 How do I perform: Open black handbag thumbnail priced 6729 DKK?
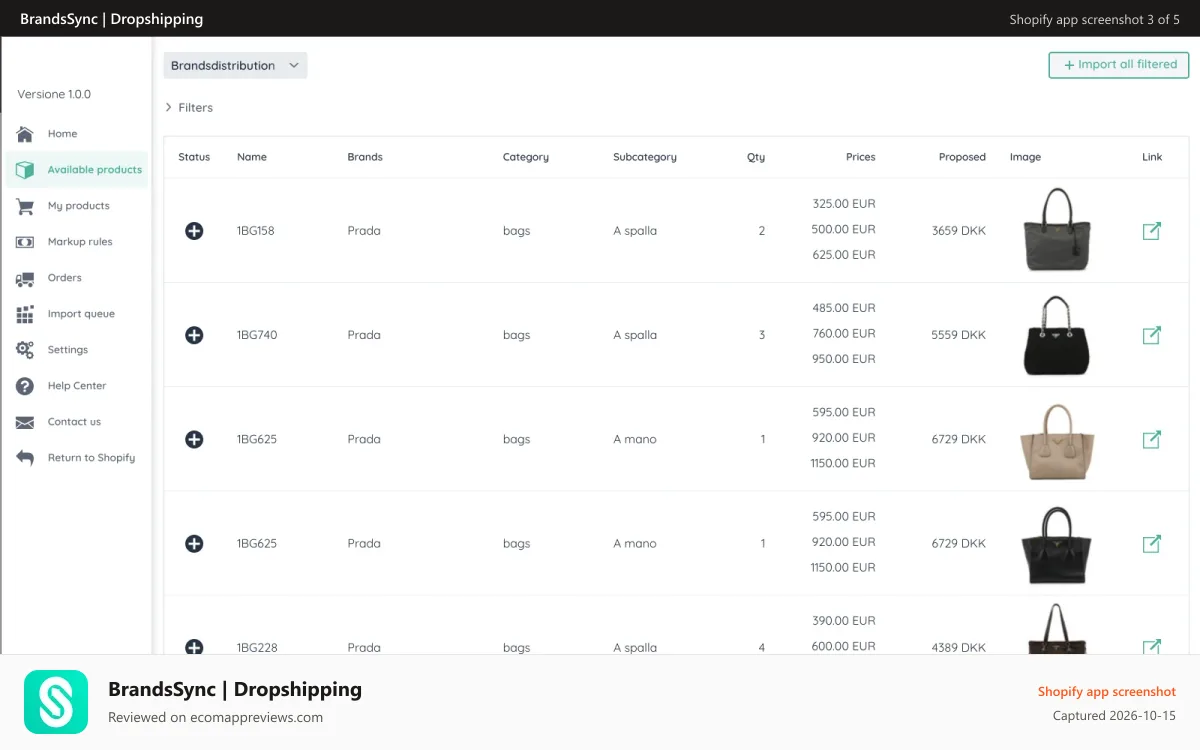coord(1057,544)
